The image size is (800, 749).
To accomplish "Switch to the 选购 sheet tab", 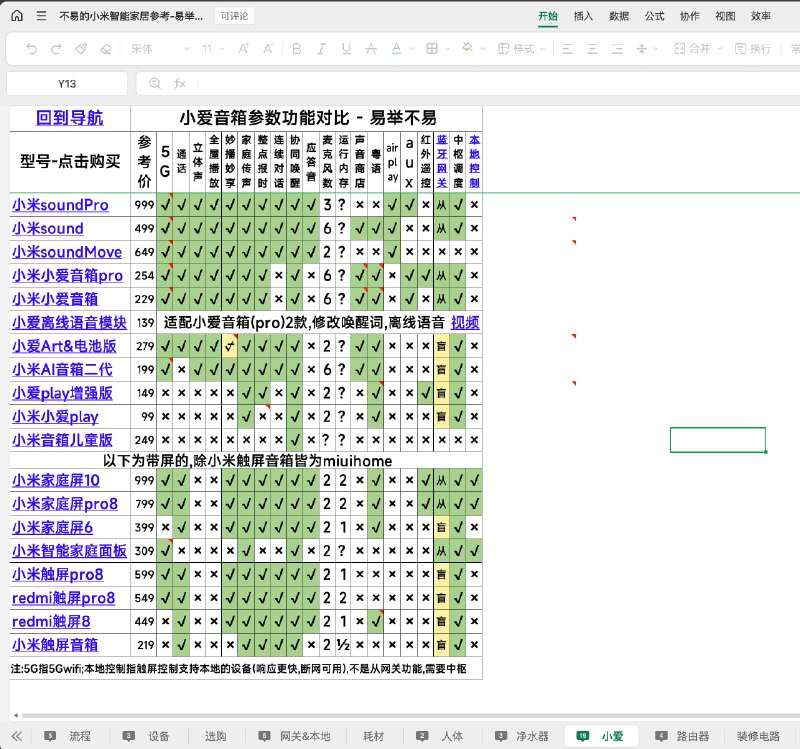I will [x=215, y=736].
